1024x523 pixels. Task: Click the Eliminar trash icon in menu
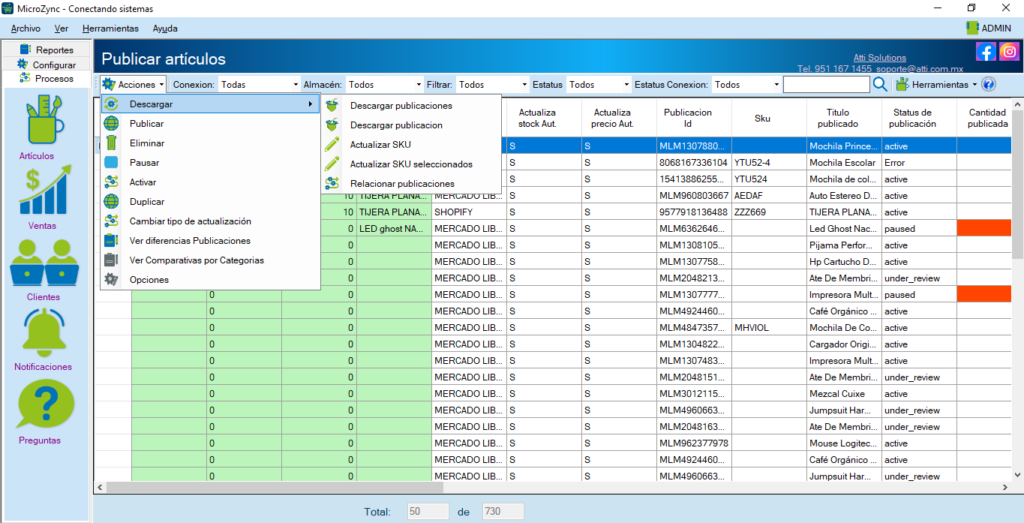112,143
